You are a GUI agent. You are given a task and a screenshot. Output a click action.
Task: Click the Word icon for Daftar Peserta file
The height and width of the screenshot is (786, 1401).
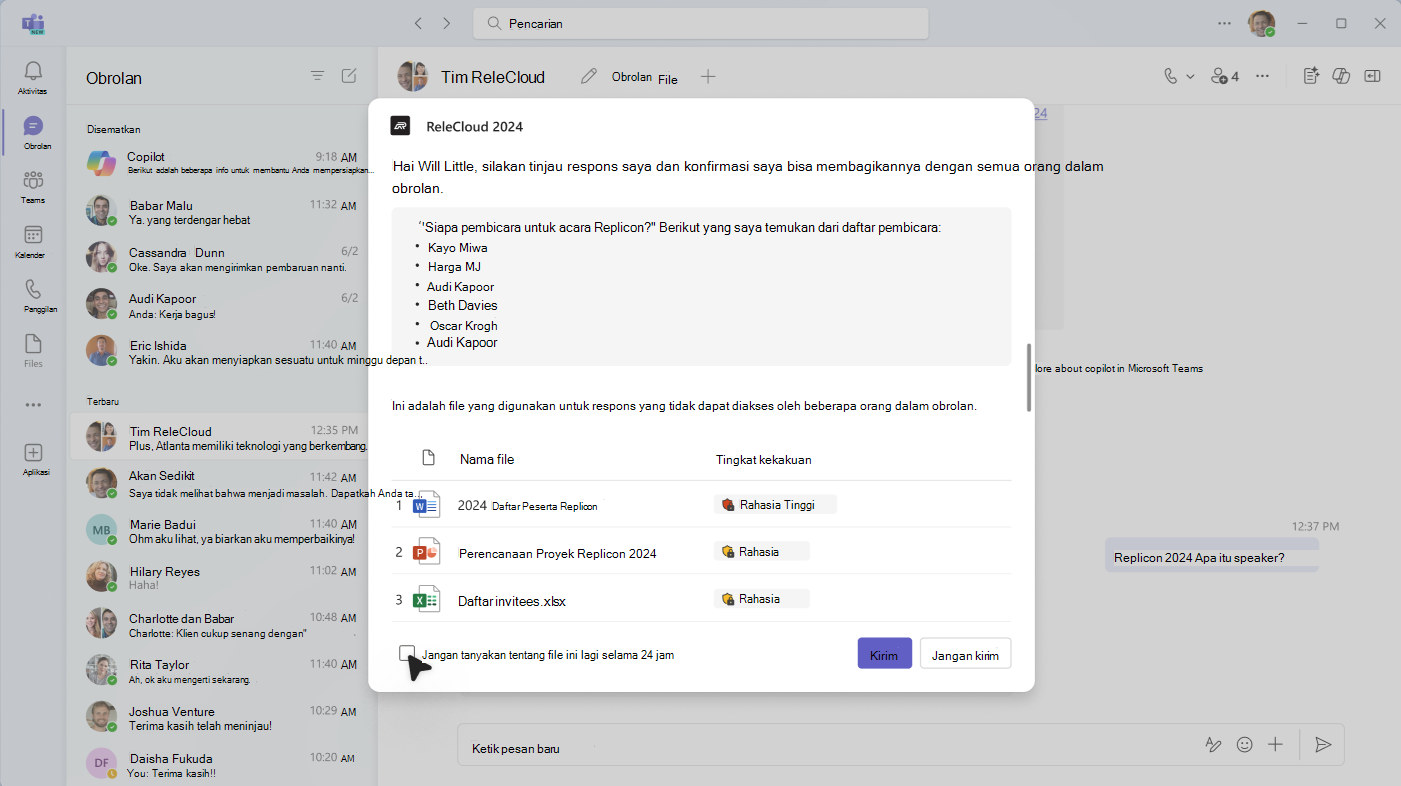tap(427, 505)
